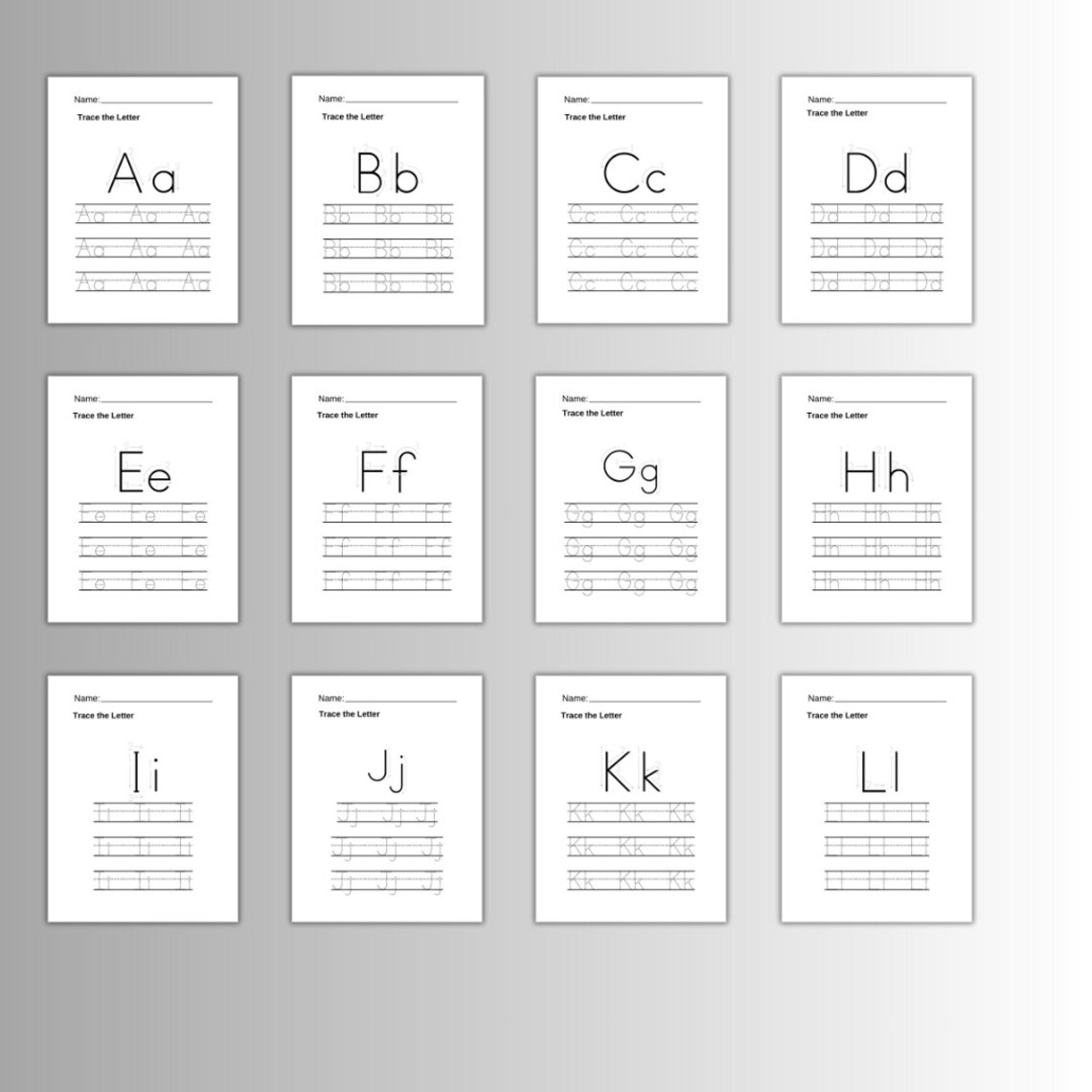Select the Kk worksheet in the bottom row

pyautogui.click(x=630, y=798)
